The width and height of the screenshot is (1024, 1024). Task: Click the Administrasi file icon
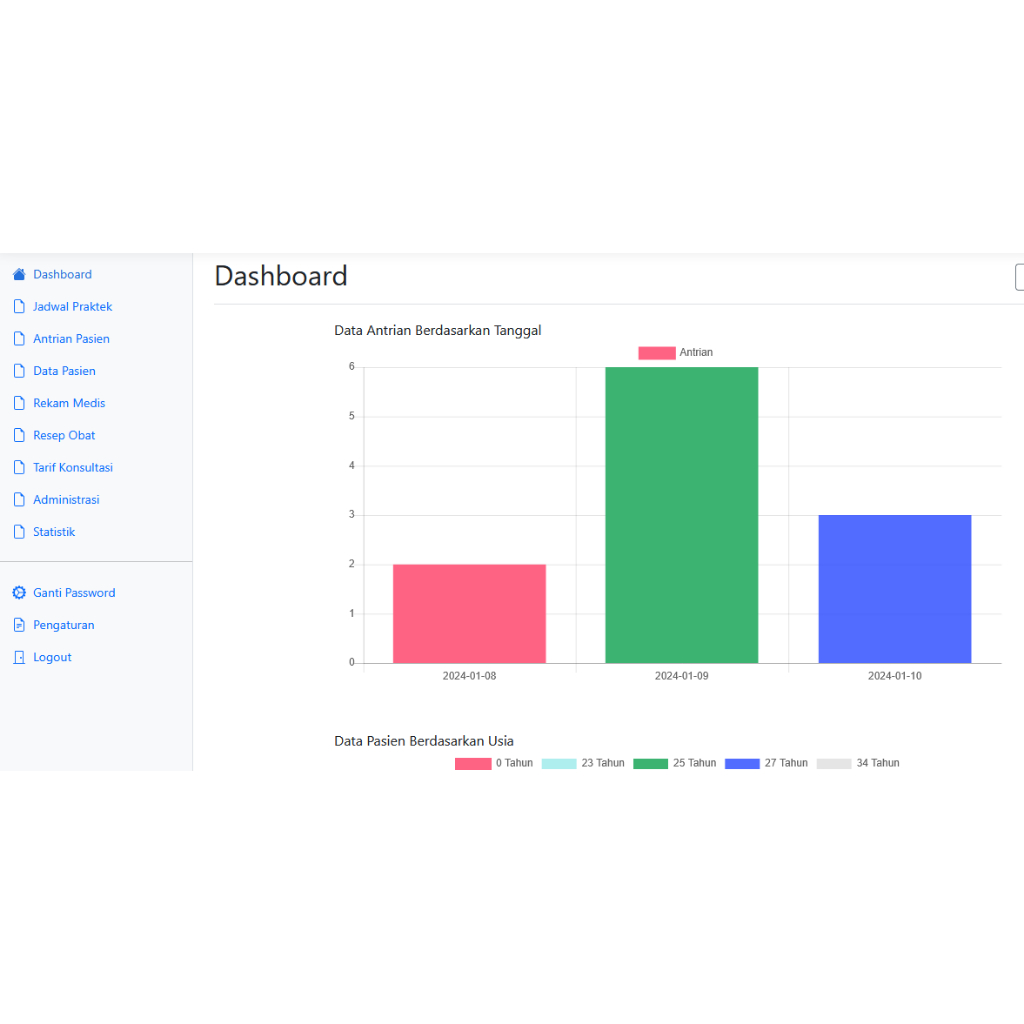(x=19, y=500)
